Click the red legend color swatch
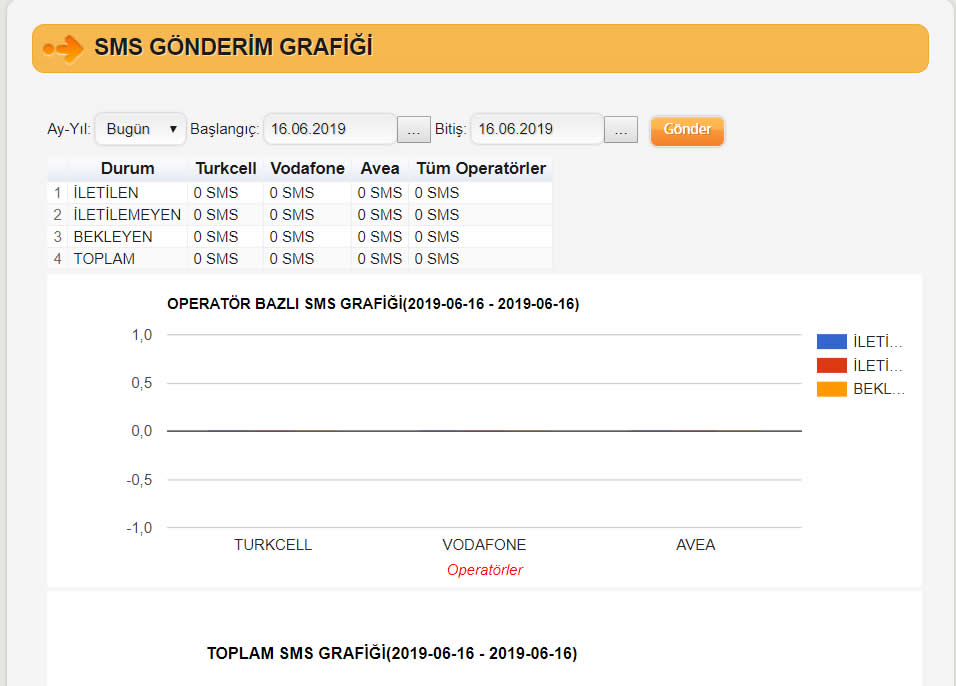Image resolution: width=956 pixels, height=686 pixels. click(x=831, y=366)
